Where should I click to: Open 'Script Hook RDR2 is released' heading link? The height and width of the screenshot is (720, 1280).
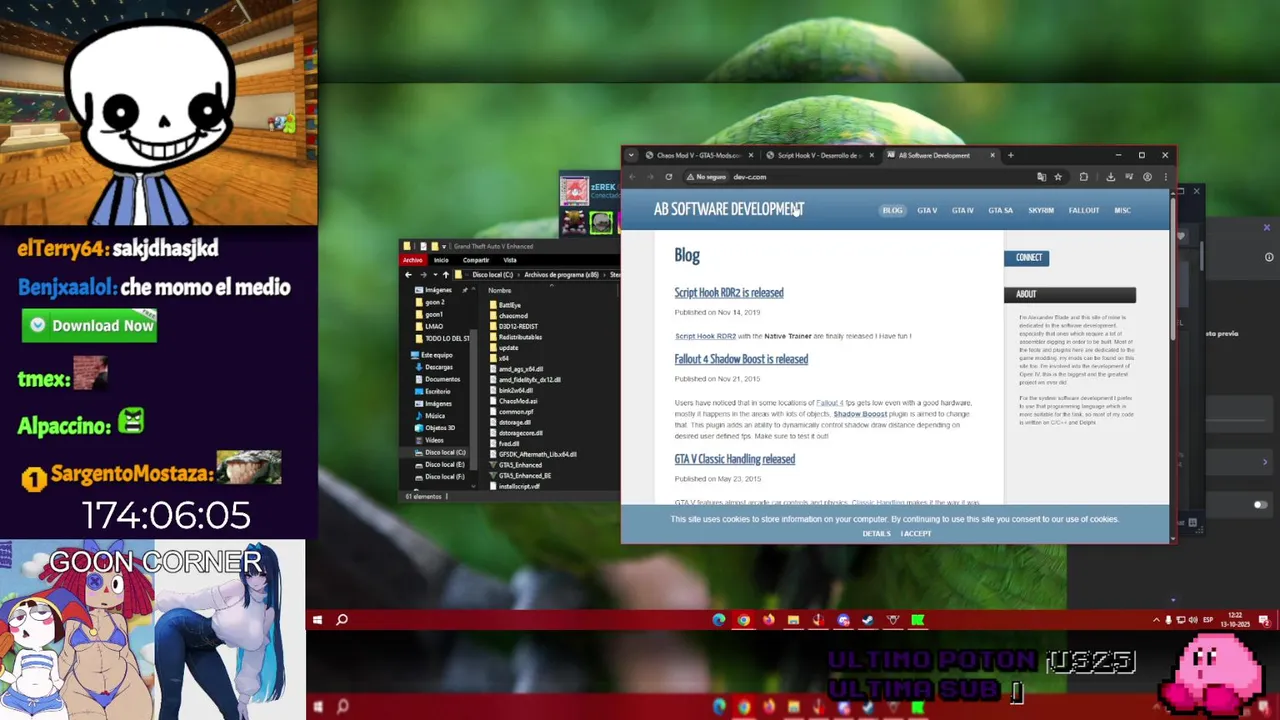point(729,293)
